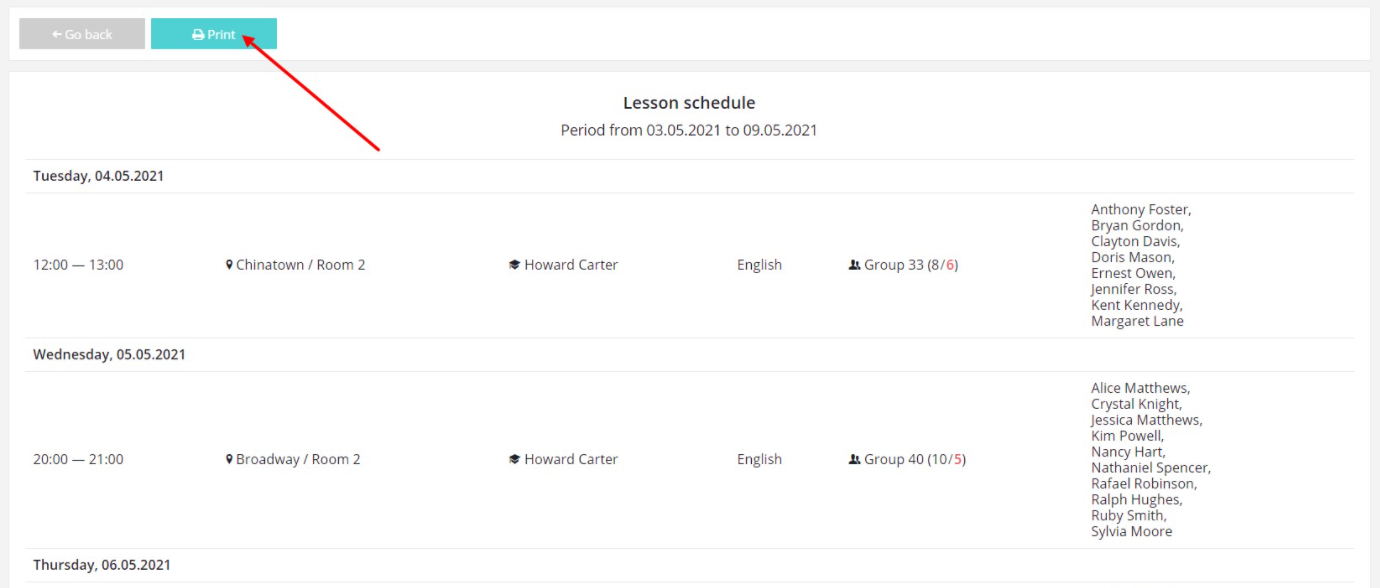
Task: Click the group icon beside Group 33
Action: [x=854, y=265]
